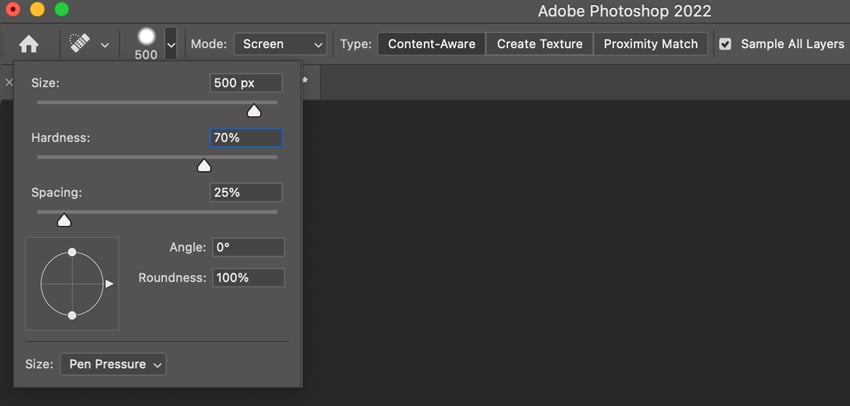Click the Hardness field showing 70%
The image size is (850, 406).
246,138
